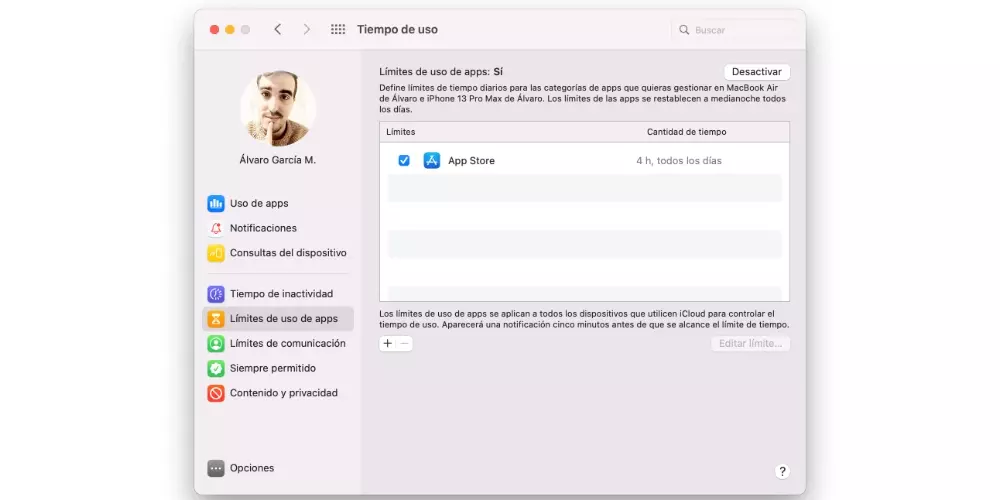Show all preferences grid button

pyautogui.click(x=338, y=30)
